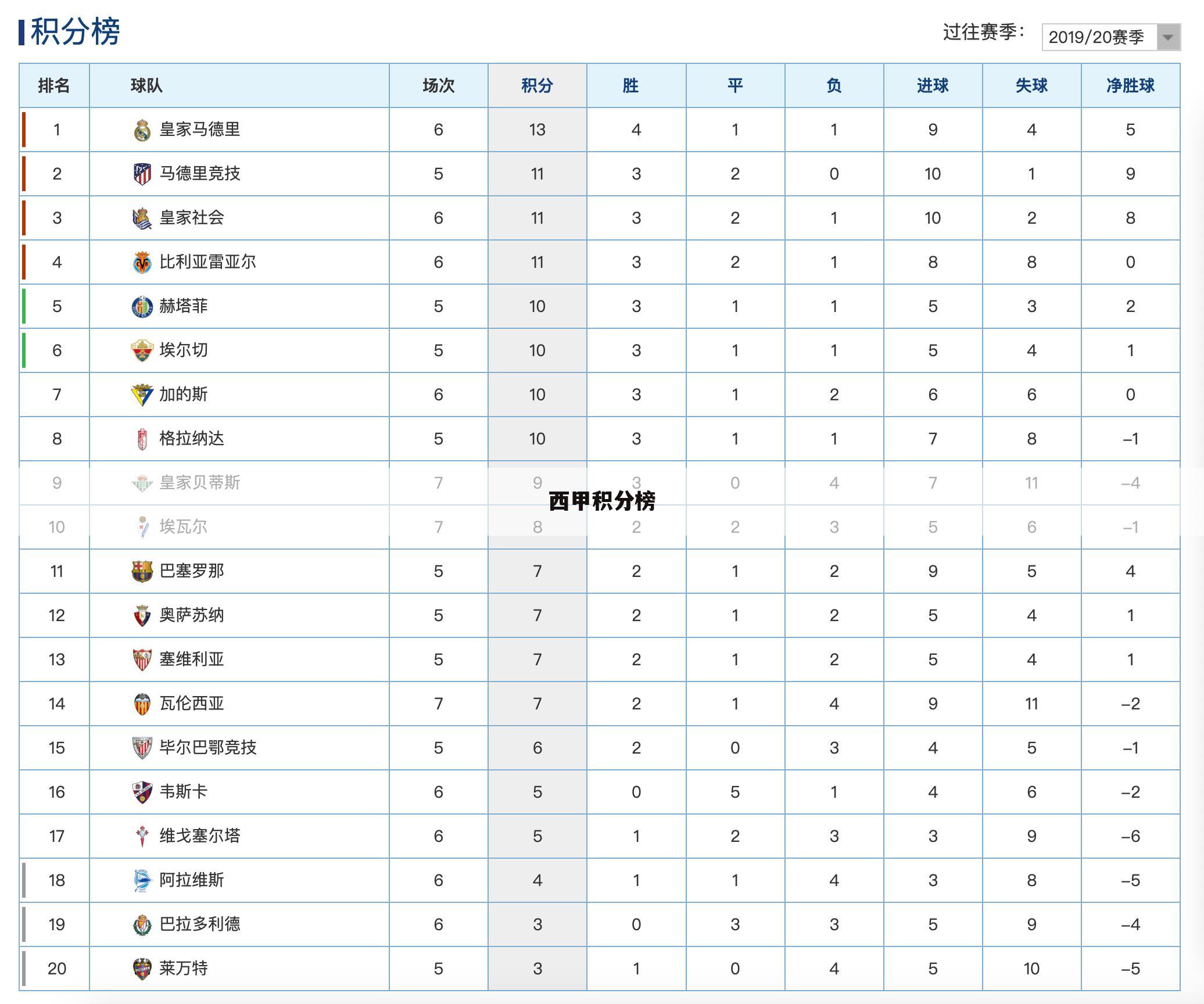Click 维戈塞尔塔's goal difference −6
Viewport: 1204px width, 1004px height.
point(1130,836)
